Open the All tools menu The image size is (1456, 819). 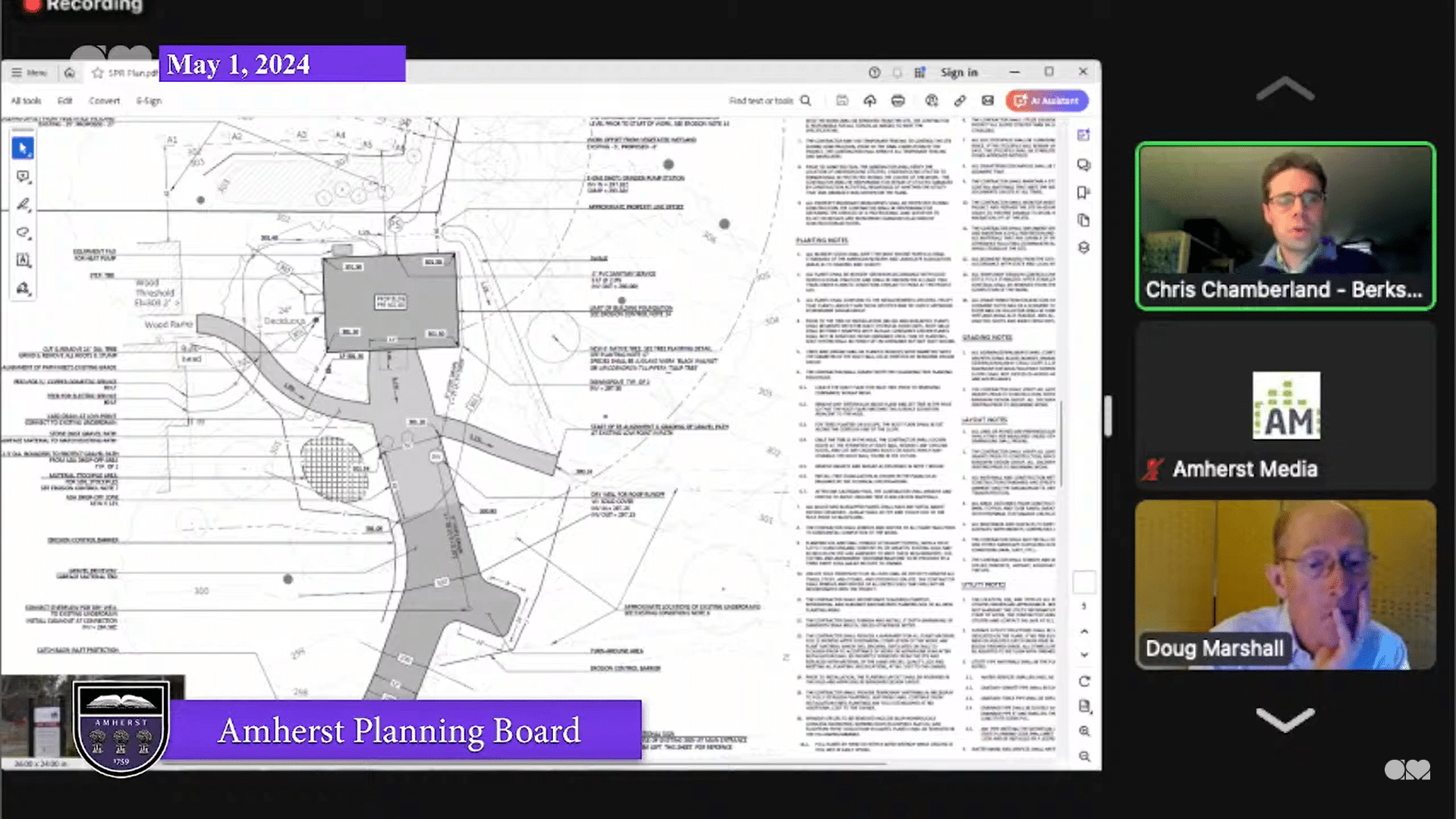pyautogui.click(x=26, y=101)
